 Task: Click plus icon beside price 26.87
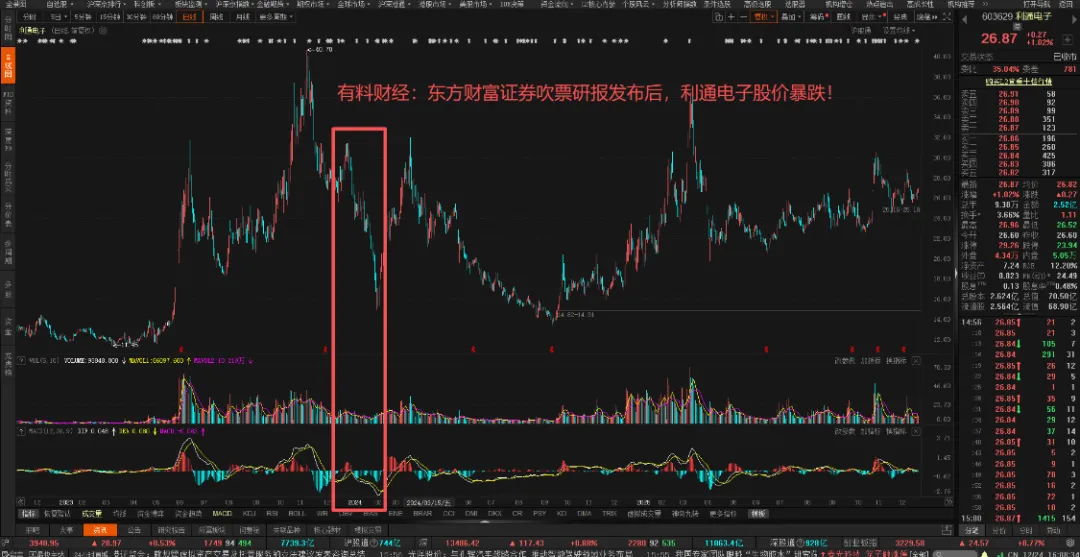coord(1066,38)
